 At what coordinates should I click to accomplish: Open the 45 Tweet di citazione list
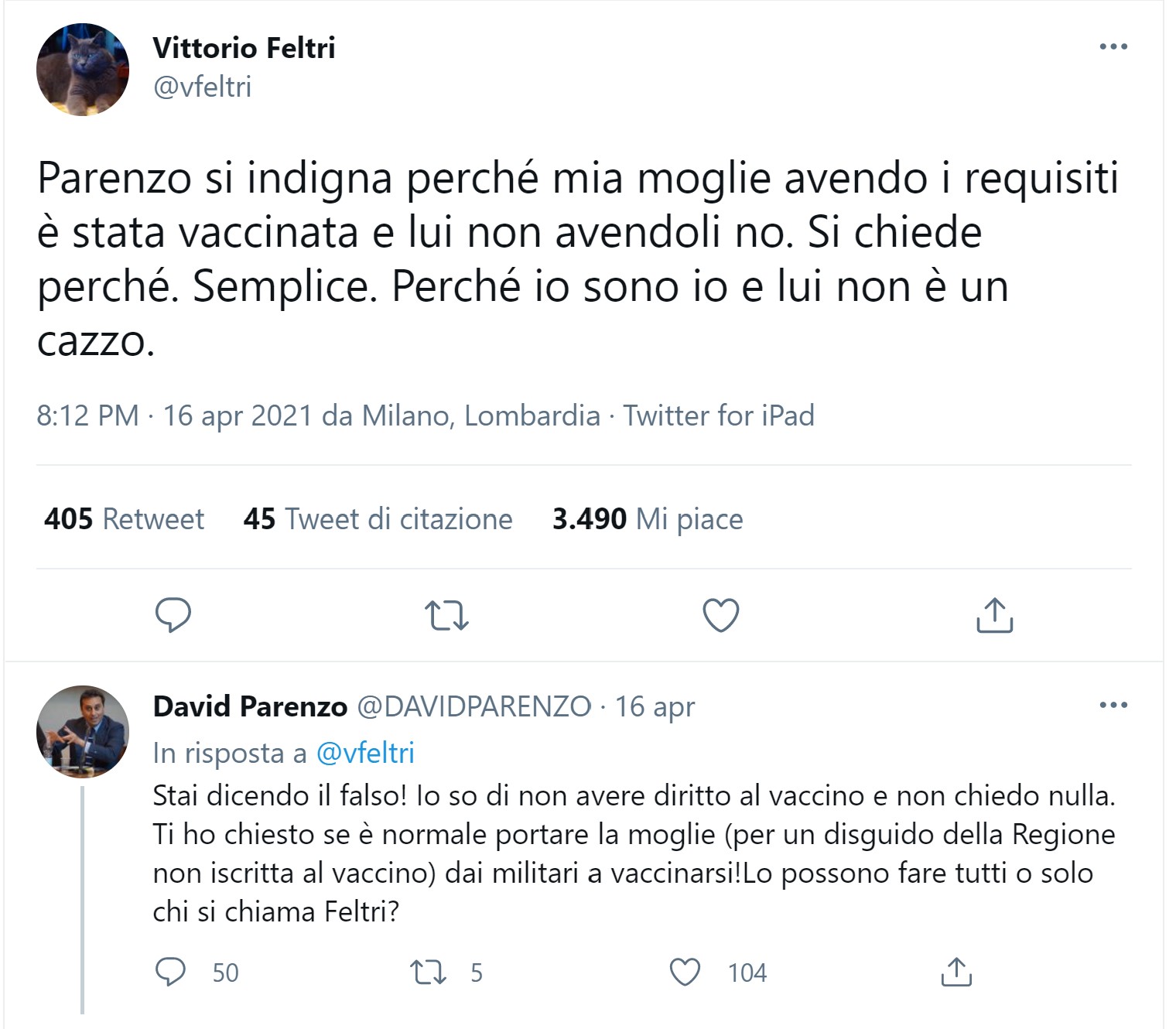[x=378, y=518]
